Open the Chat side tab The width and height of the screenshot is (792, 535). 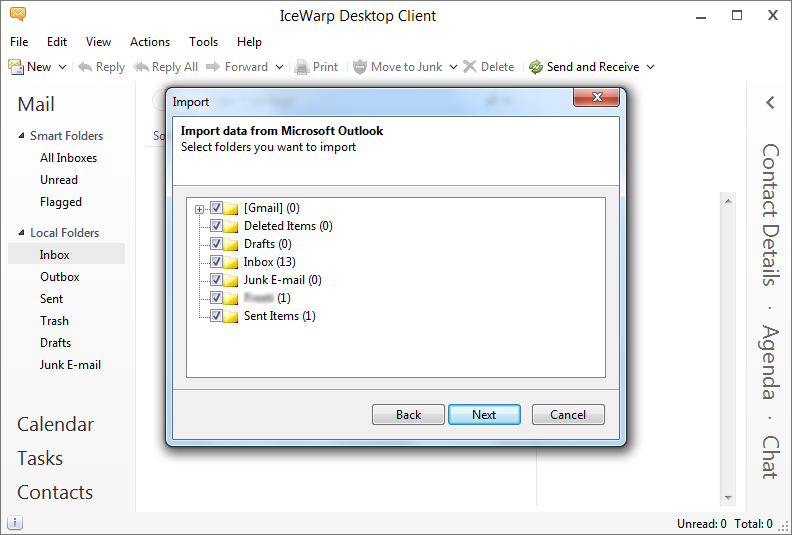[770, 457]
